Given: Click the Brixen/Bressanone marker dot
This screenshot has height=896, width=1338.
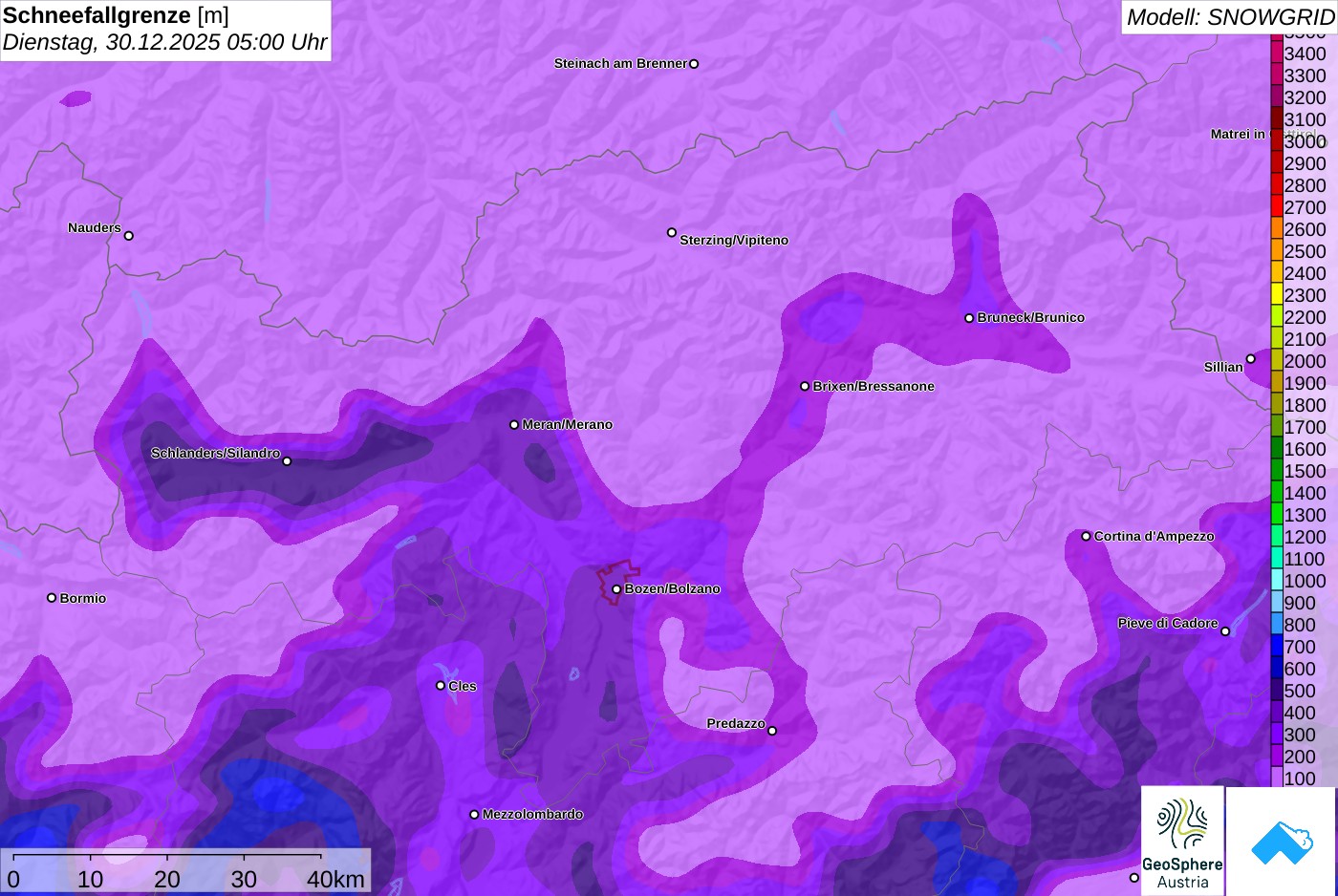Looking at the screenshot, I should [x=805, y=387].
